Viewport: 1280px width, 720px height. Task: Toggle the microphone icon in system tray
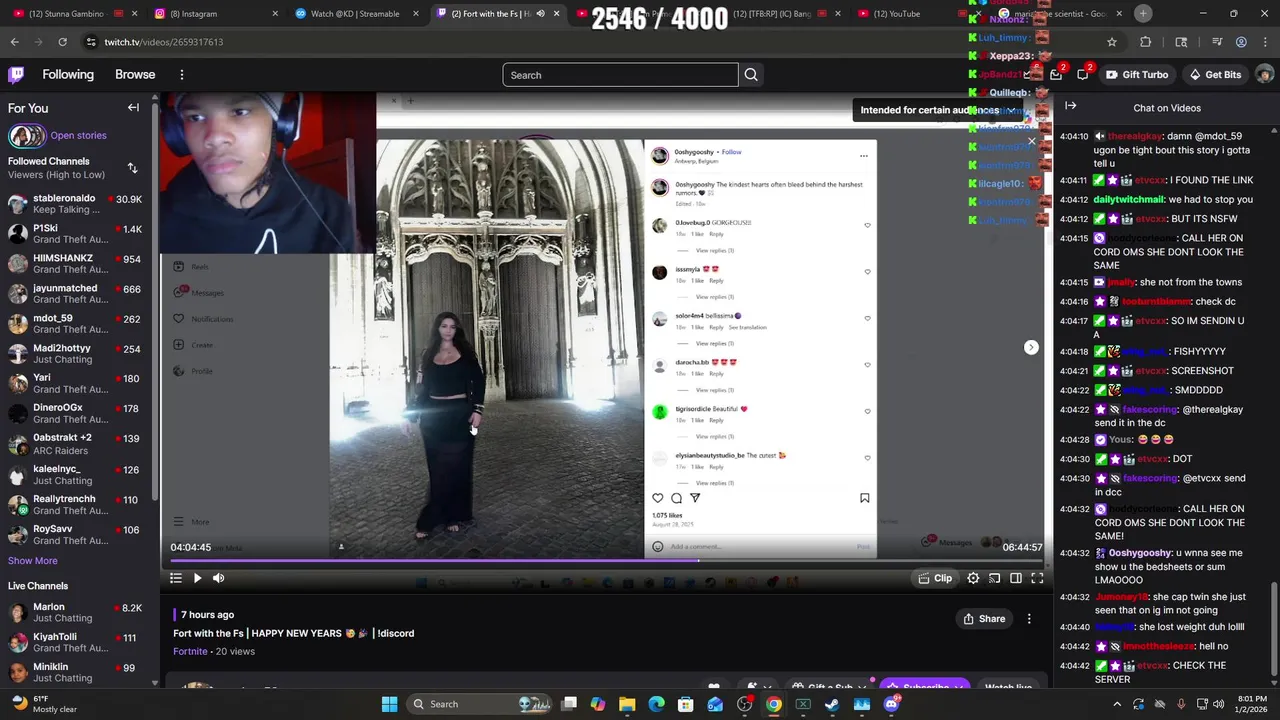pyautogui.click(x=1181, y=704)
